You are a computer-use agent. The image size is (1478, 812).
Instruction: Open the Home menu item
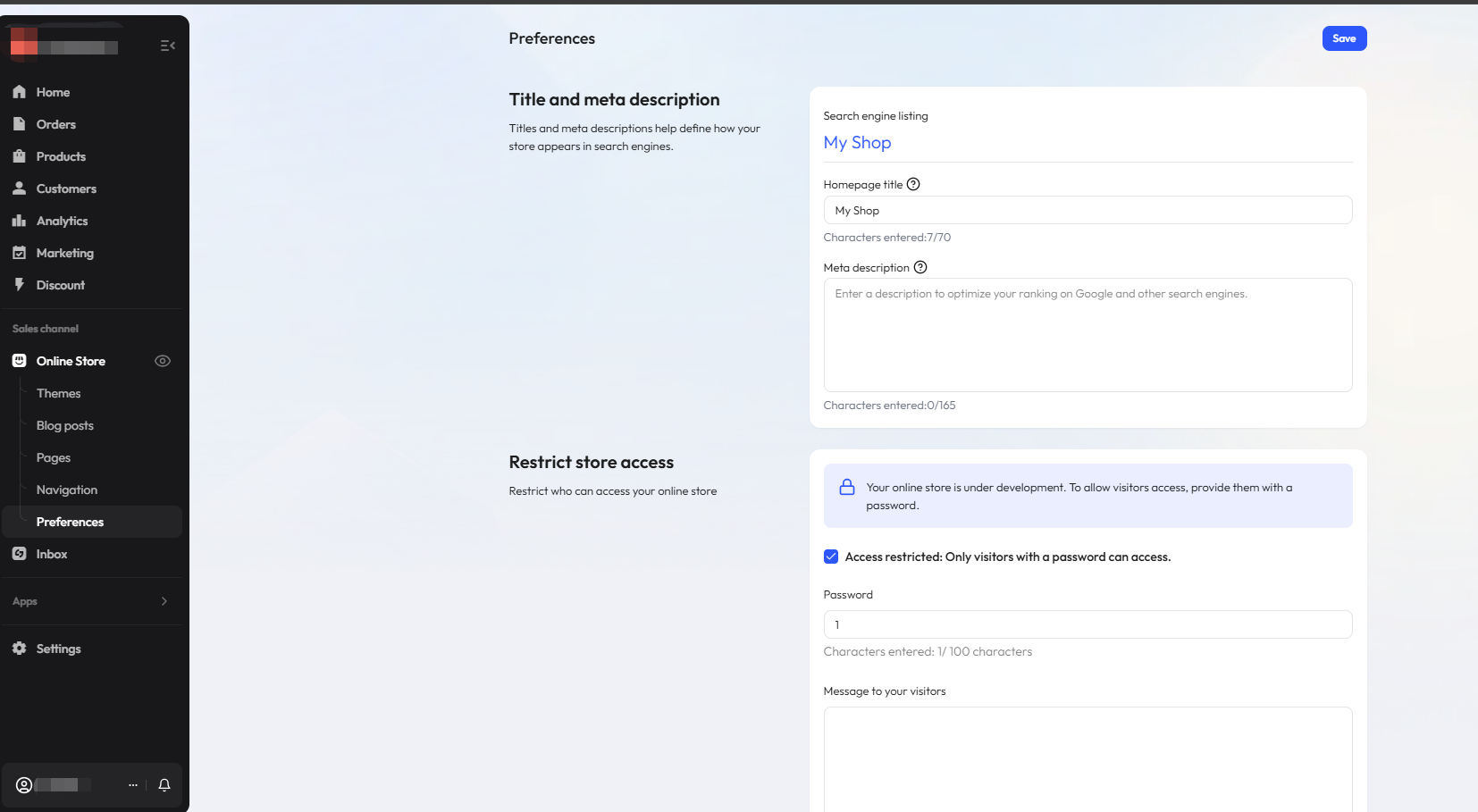pos(92,92)
